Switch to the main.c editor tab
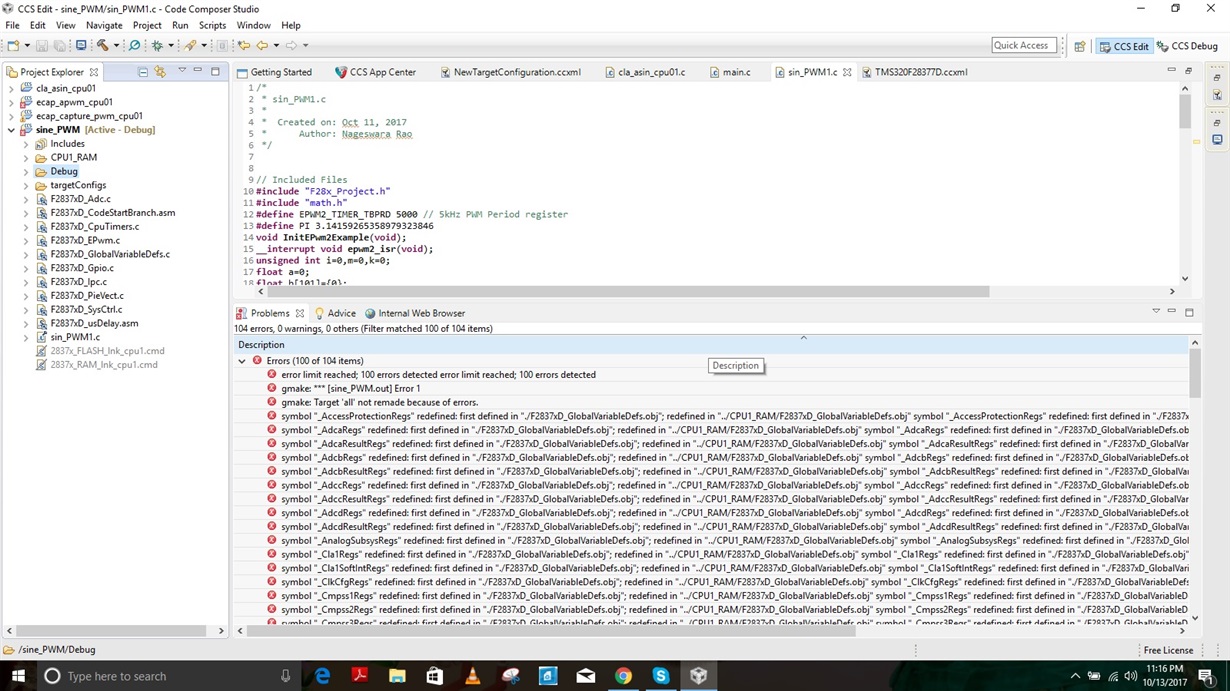The image size is (1230, 691). click(733, 71)
